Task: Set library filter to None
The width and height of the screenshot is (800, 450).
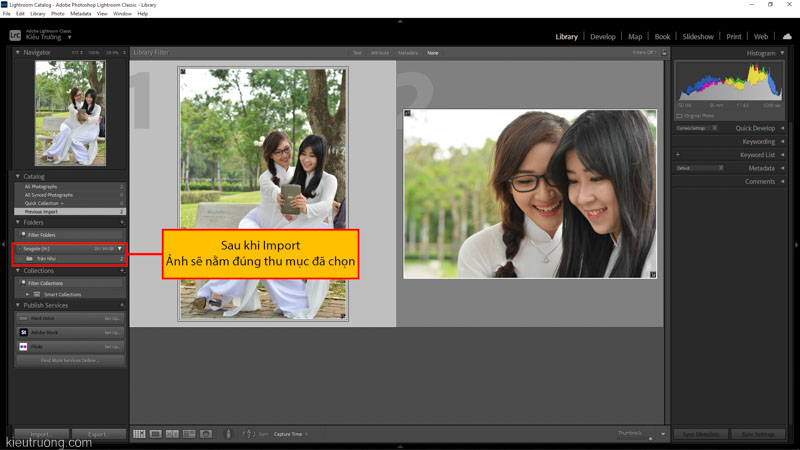Action: 433,53
